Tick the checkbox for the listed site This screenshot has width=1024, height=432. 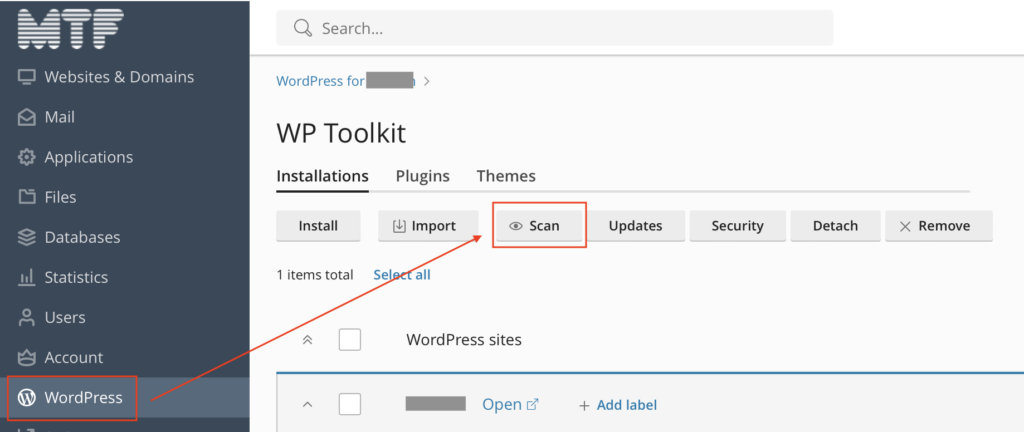tap(350, 404)
